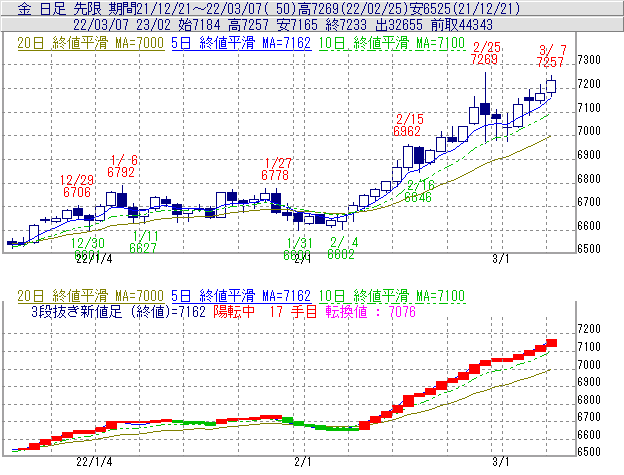The height and width of the screenshot is (475, 624).
Task: Select the 20-day MA=7000 legend in upper chart
Action: point(90,43)
